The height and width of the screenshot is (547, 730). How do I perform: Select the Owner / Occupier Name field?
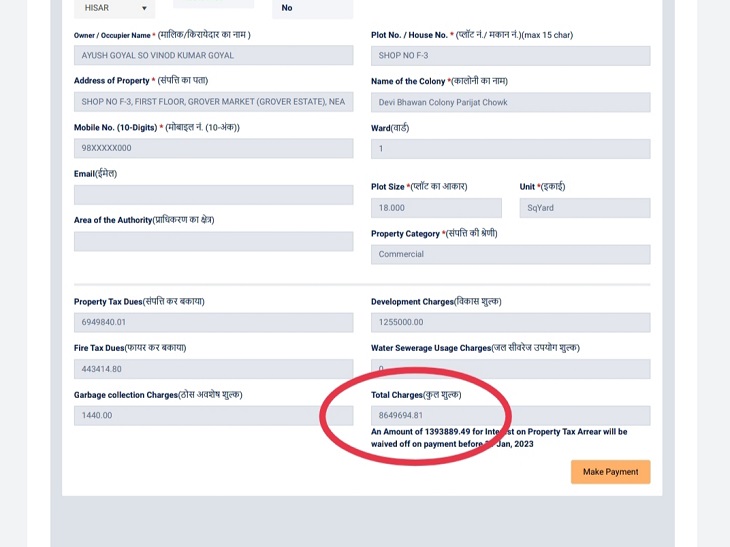tap(213, 55)
